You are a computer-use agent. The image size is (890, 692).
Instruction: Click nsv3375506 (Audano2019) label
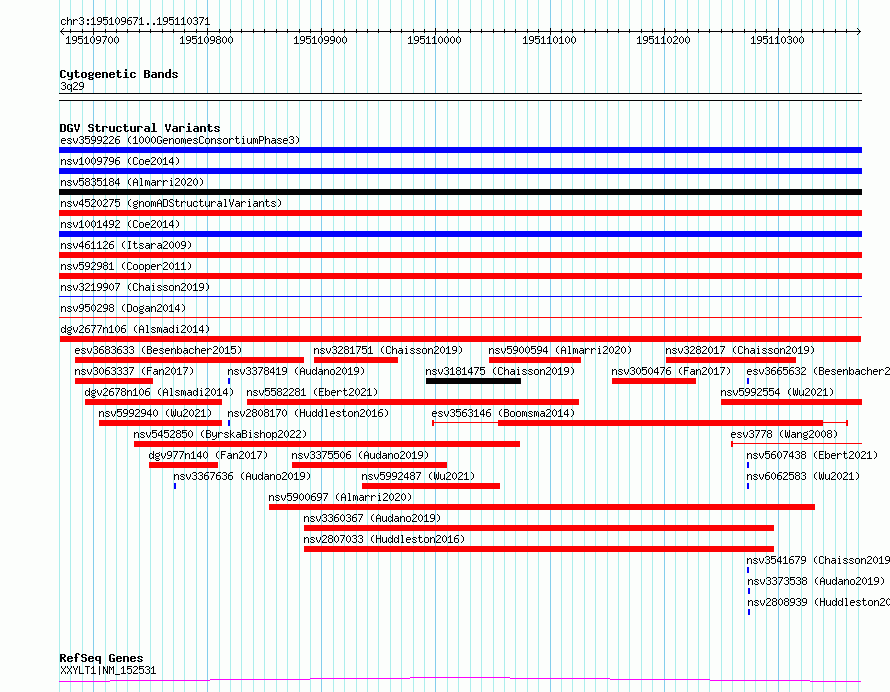point(360,455)
